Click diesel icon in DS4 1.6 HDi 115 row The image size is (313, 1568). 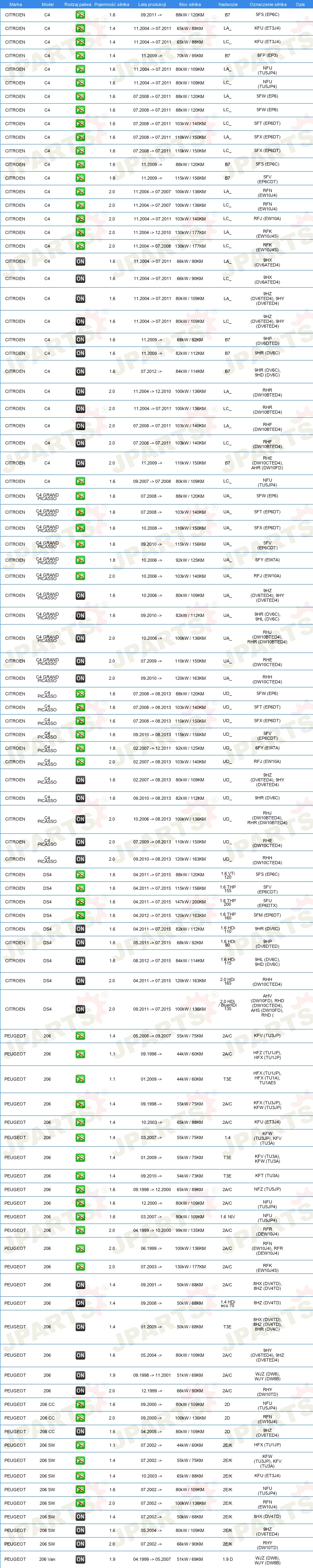tap(80, 961)
